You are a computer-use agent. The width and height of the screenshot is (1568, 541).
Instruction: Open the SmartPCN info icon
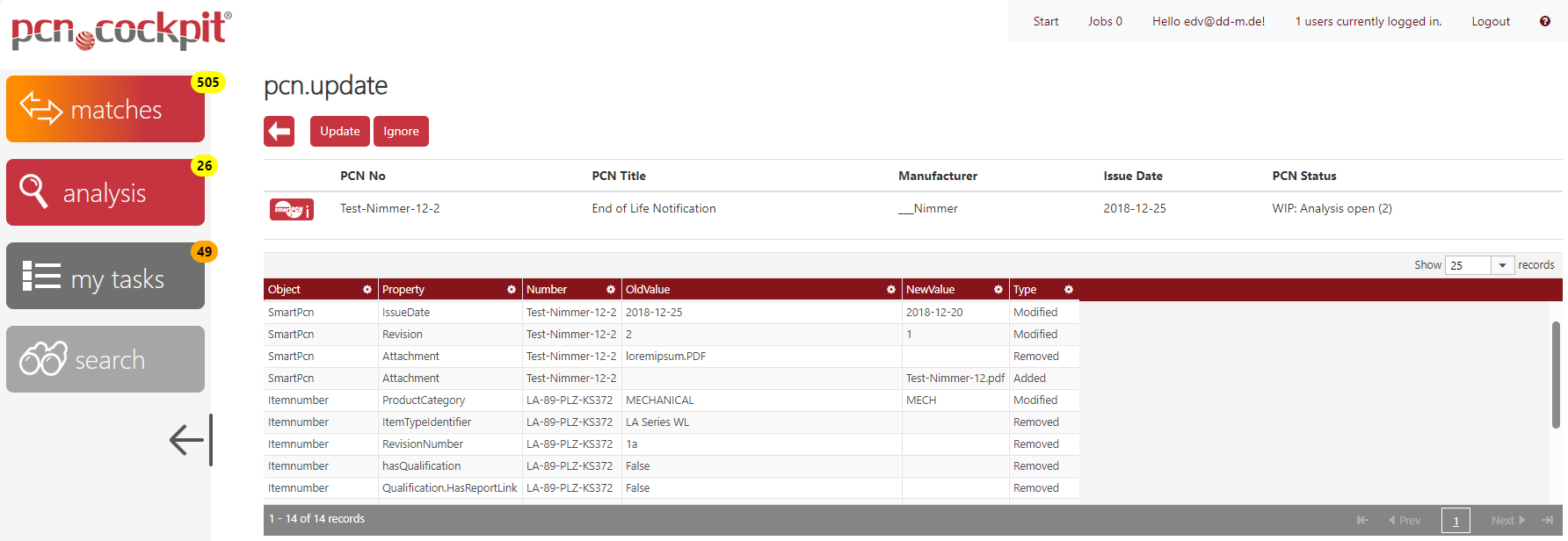(291, 209)
